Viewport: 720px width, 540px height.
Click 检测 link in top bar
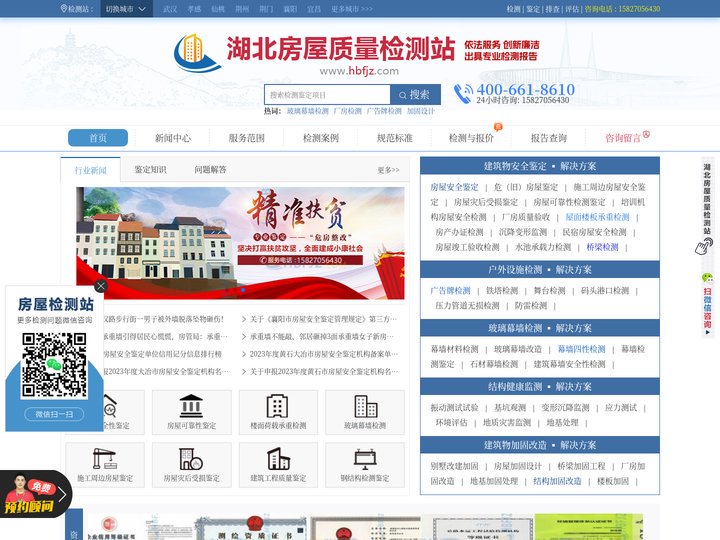coord(513,9)
